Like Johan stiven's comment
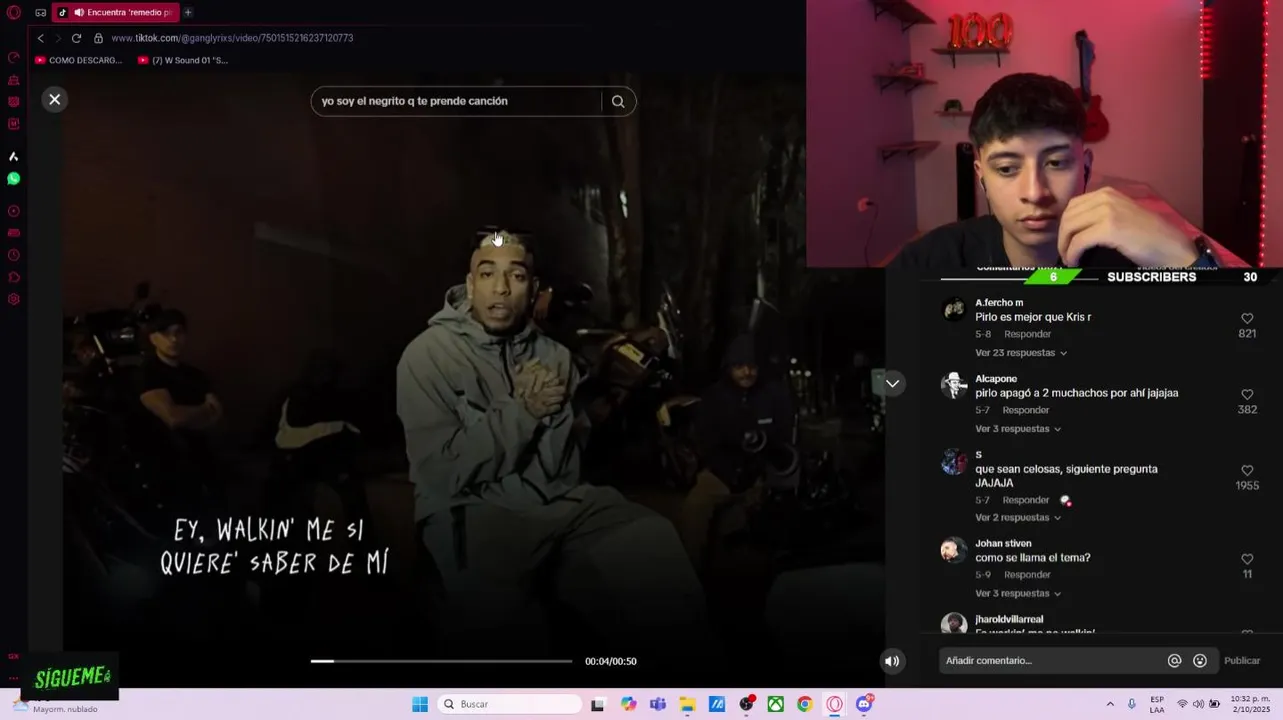 pos(1247,559)
